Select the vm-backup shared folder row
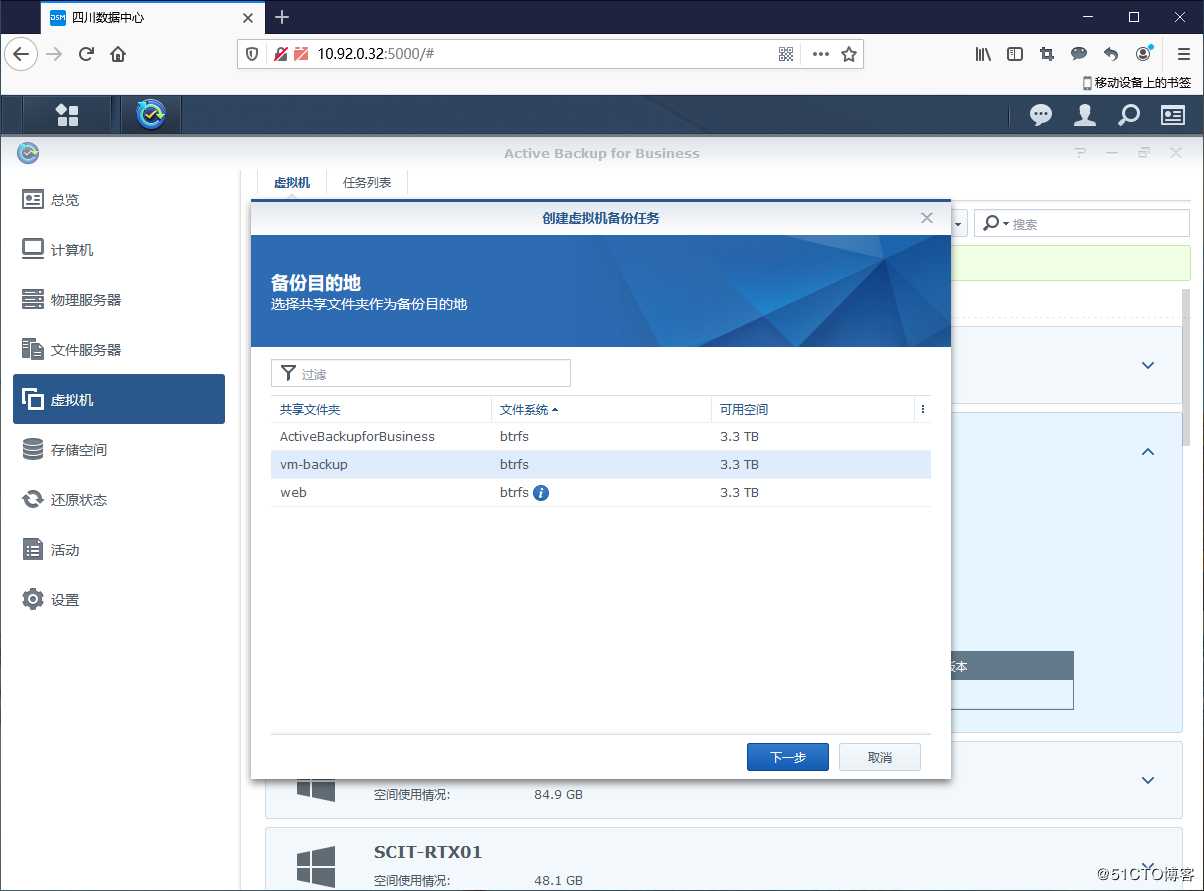The image size is (1204, 891). click(601, 464)
